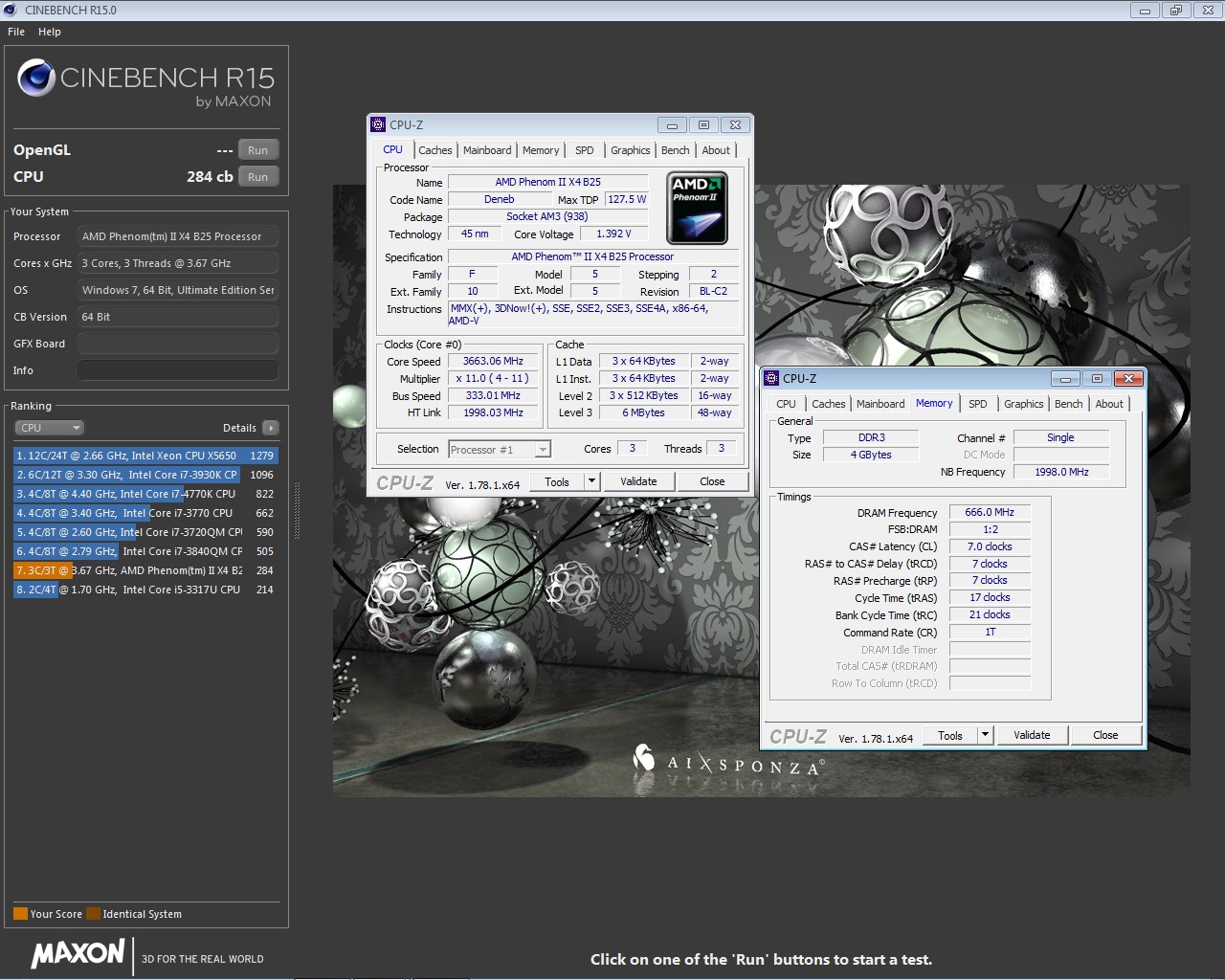Click the Identical System legend swatch
Viewport: 1225px width, 980px height.
pos(93,913)
